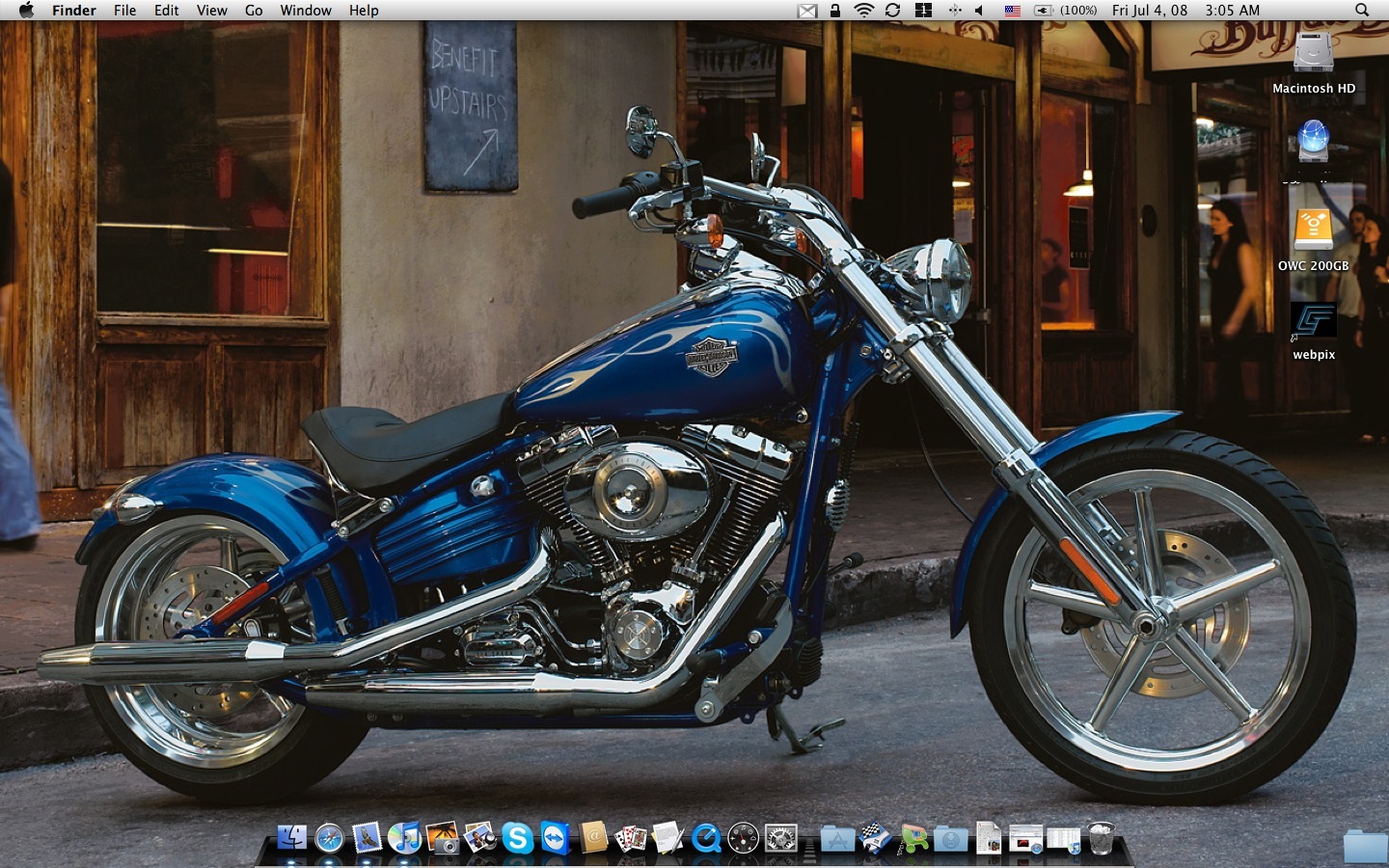Open the Edit menu
This screenshot has width=1389, height=868.
click(x=167, y=10)
